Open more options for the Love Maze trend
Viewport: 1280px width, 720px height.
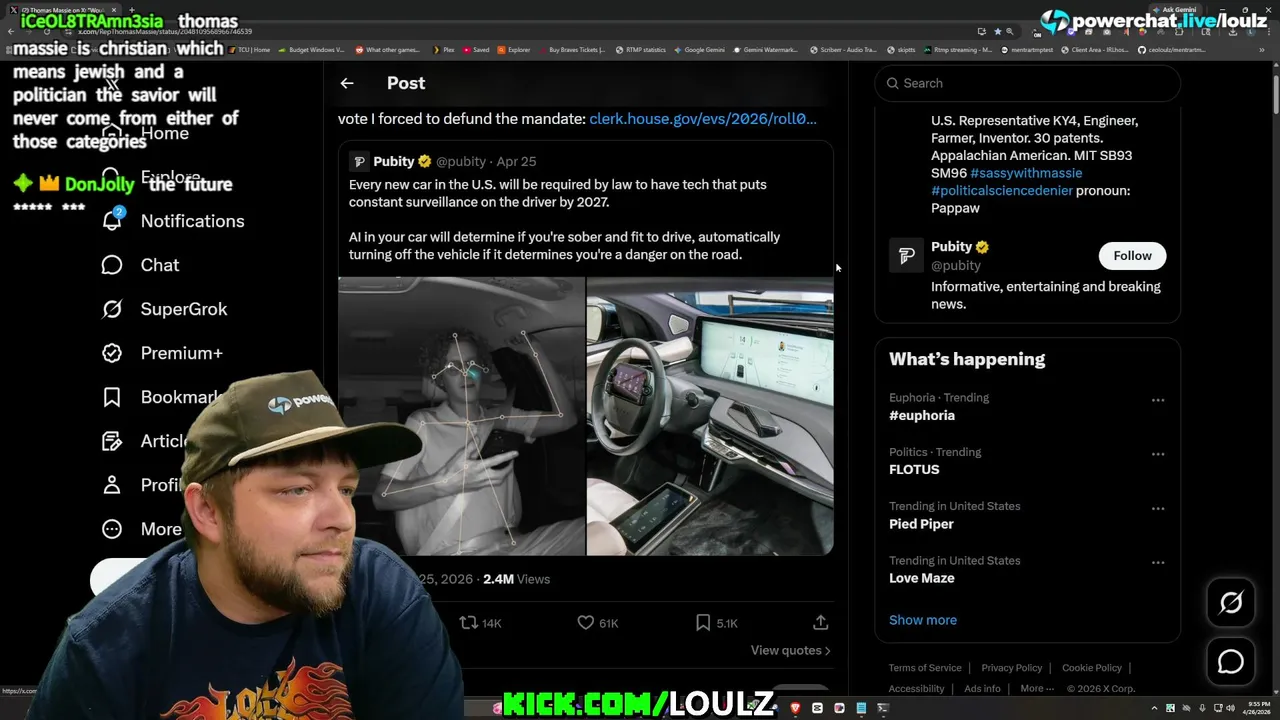tap(1158, 562)
